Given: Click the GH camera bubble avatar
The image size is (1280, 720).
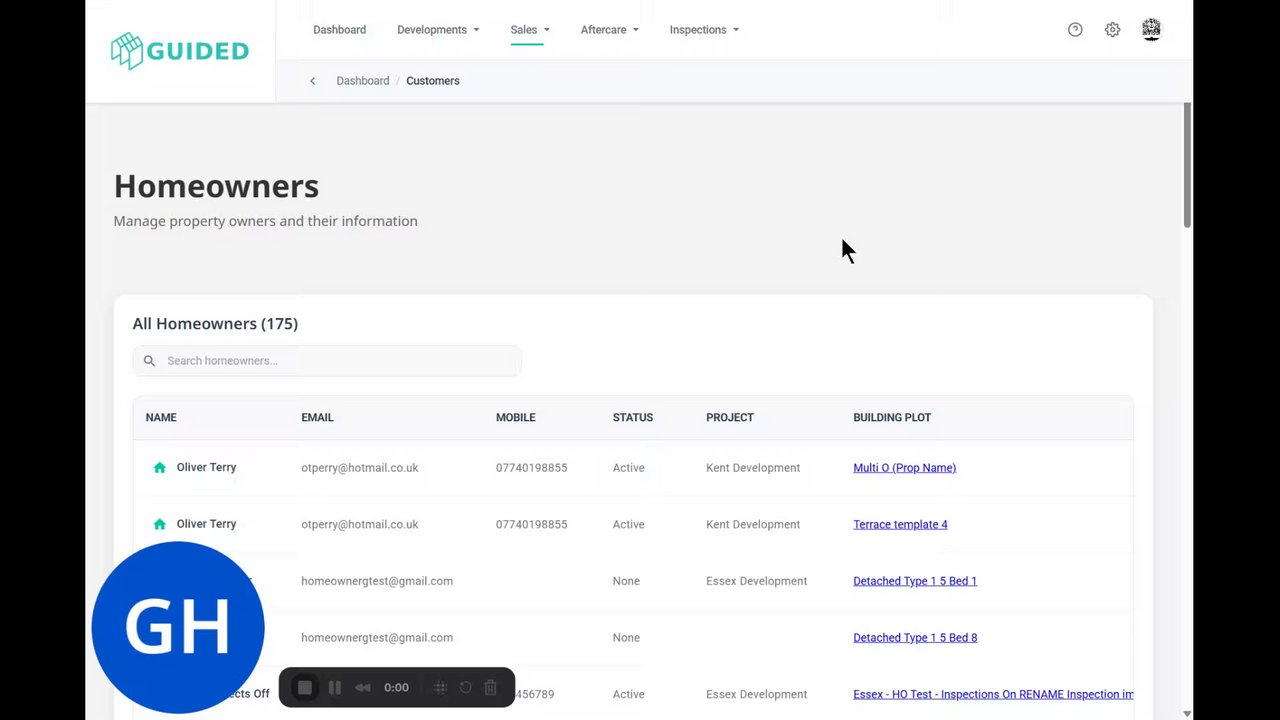Looking at the screenshot, I should [178, 627].
